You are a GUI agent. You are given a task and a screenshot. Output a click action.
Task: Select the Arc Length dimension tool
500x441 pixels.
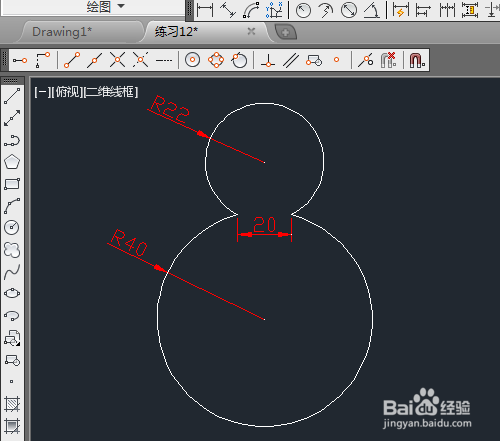click(251, 10)
